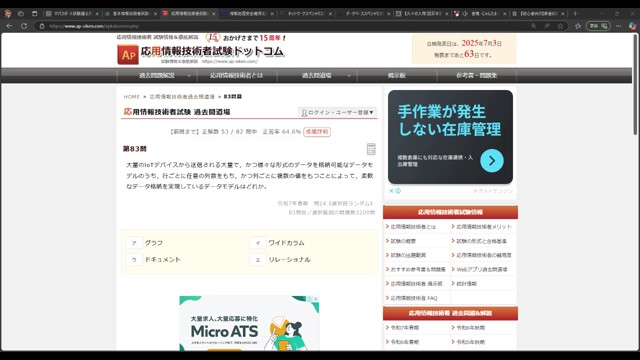Click the HOME breadcrumb link
Image resolution: width=640 pixels, height=360 pixels.
[131, 97]
